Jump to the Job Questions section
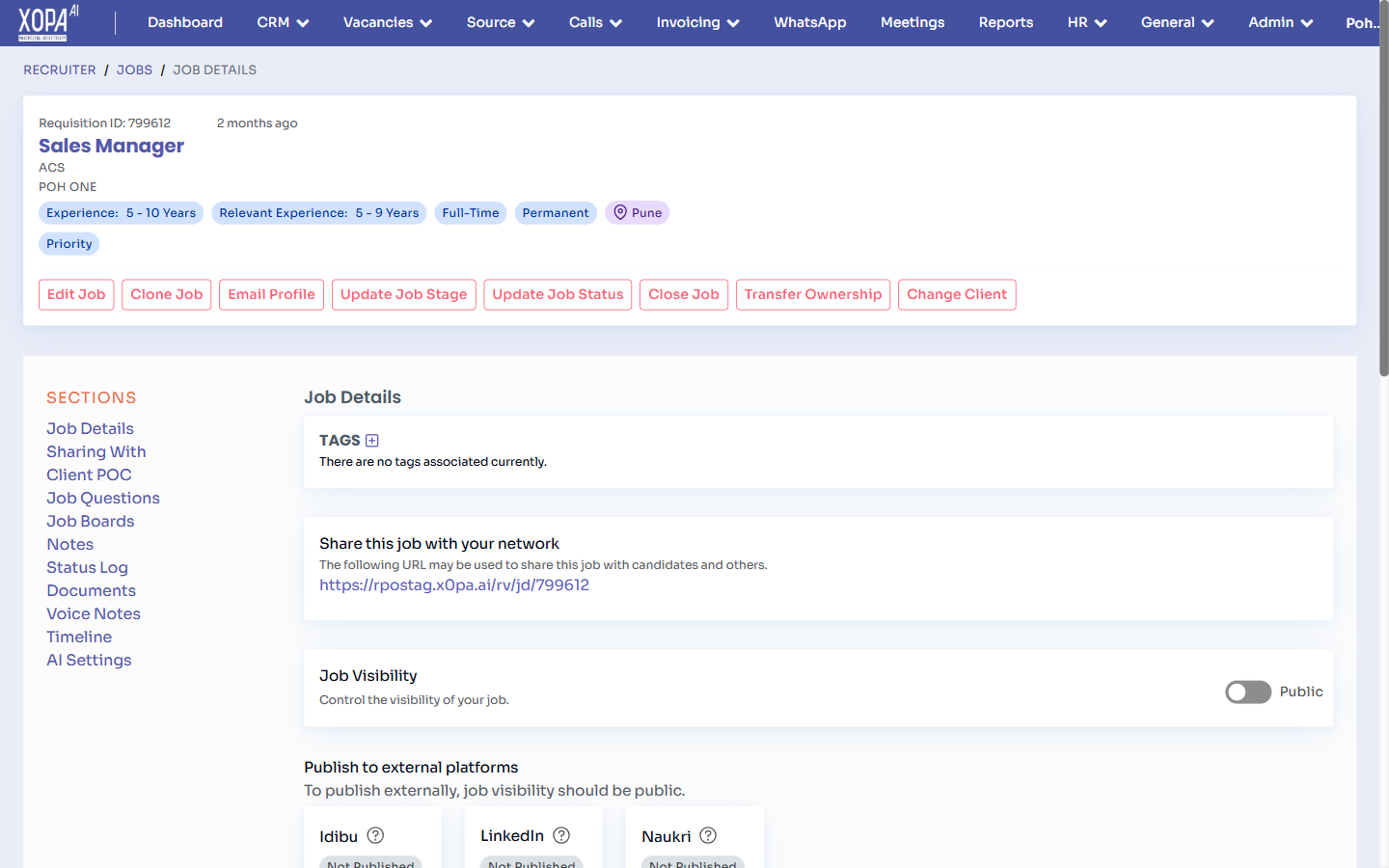 pos(103,498)
